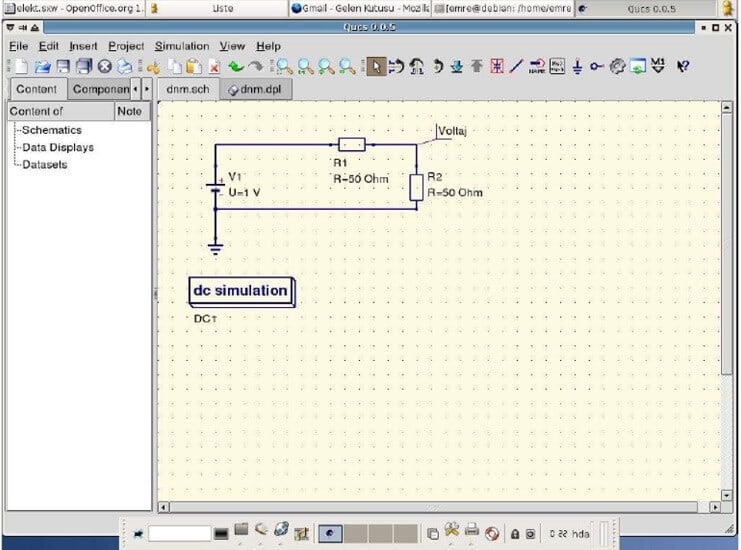Screen dimensions: 741x550
Task: Click the horizontal scrollbar under the schematic
Action: coord(438,507)
